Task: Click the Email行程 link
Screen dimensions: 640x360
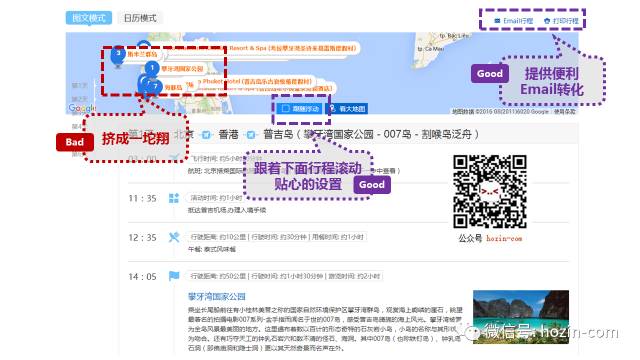Action: click(513, 21)
